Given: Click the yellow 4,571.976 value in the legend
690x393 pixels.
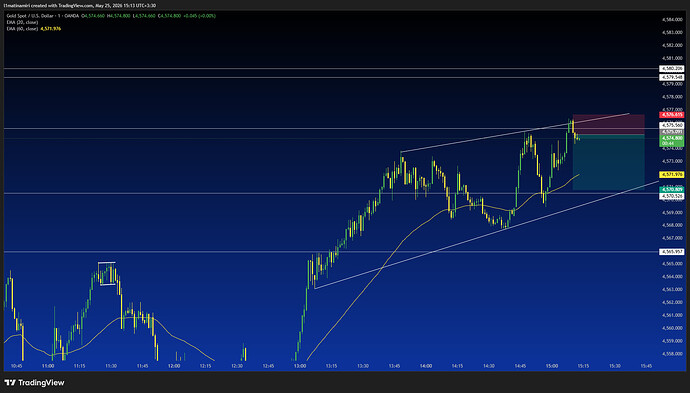Looking at the screenshot, I should (51, 29).
